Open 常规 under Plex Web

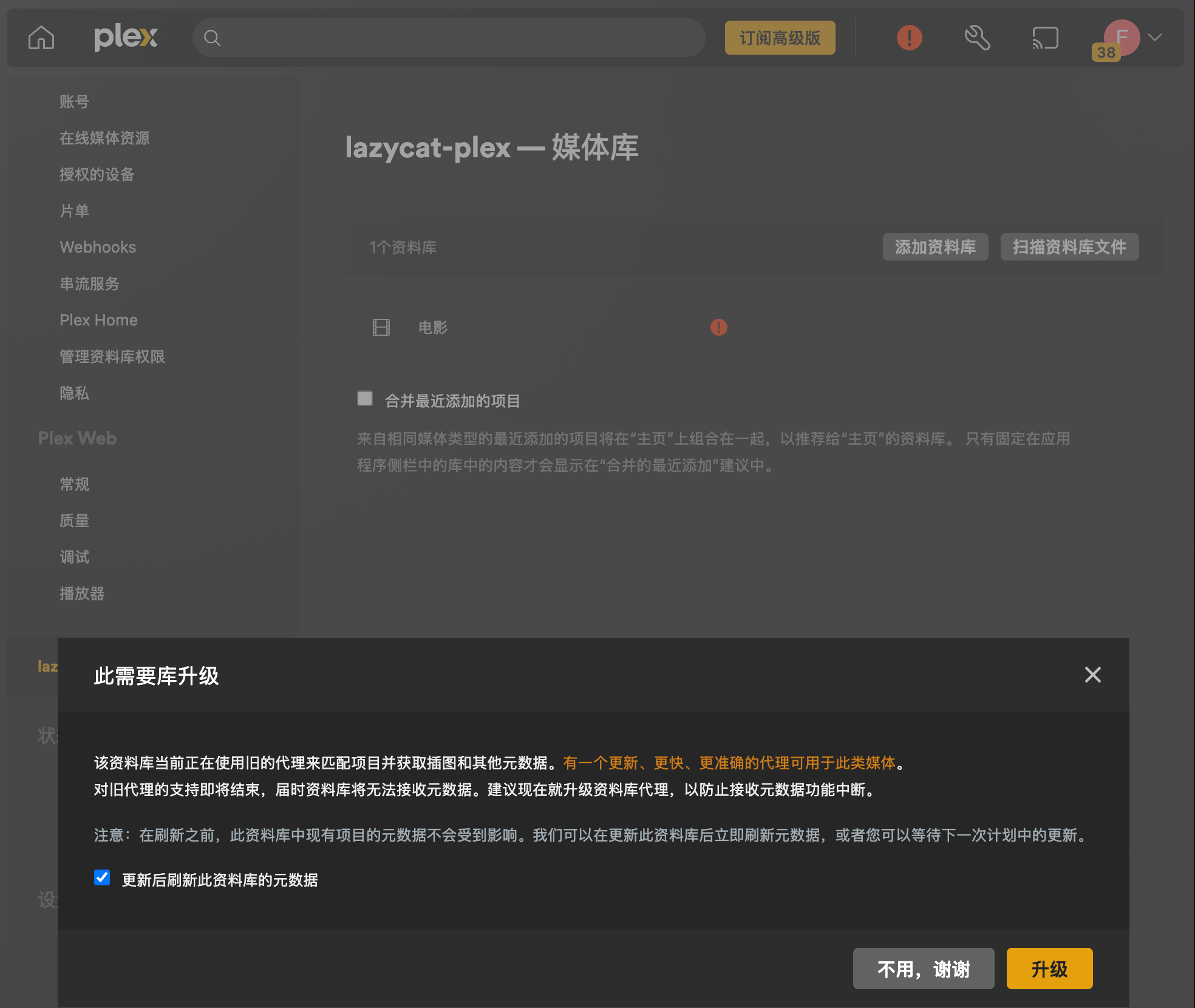(x=74, y=484)
